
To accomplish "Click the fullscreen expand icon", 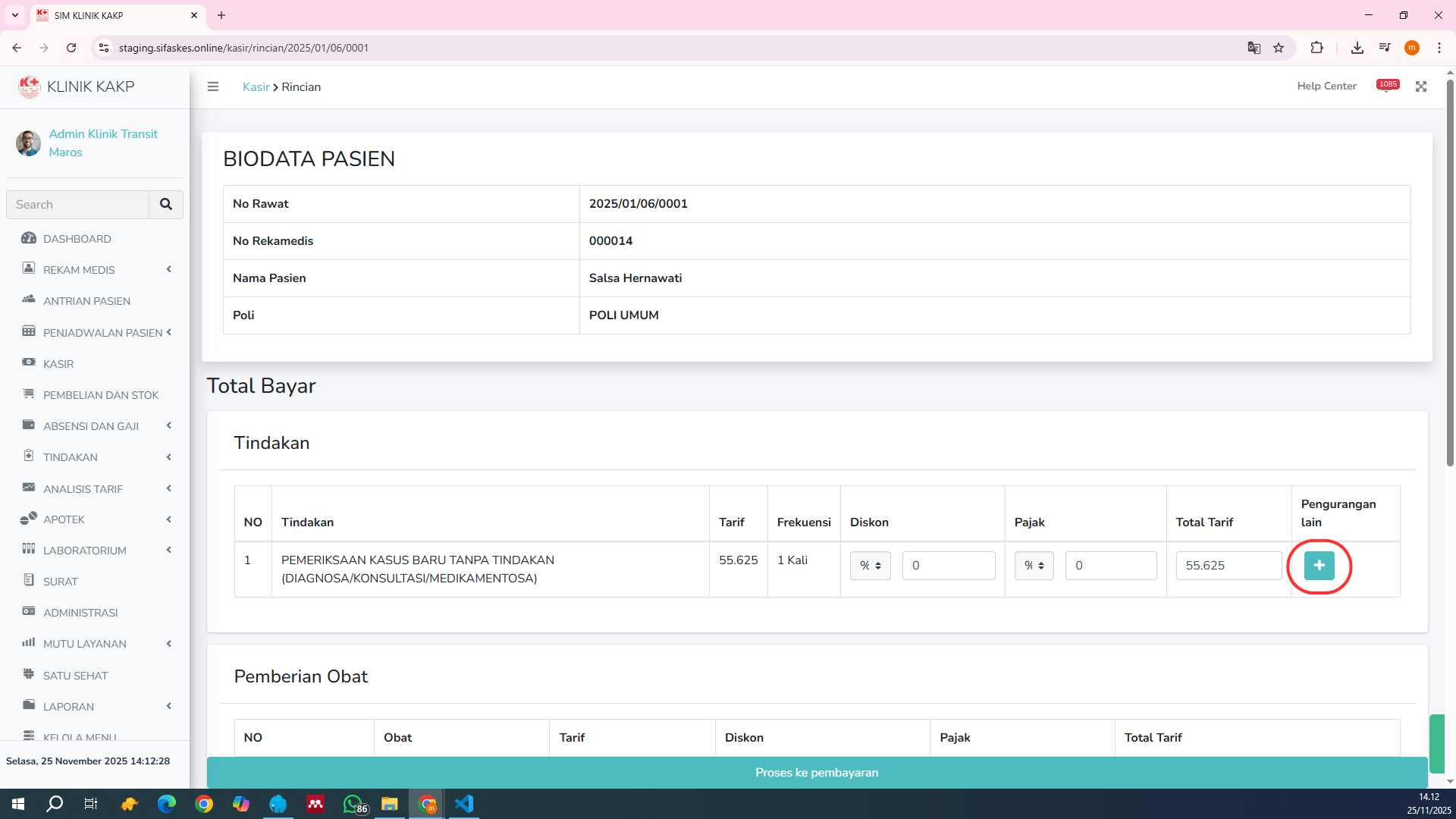I will [x=1421, y=86].
